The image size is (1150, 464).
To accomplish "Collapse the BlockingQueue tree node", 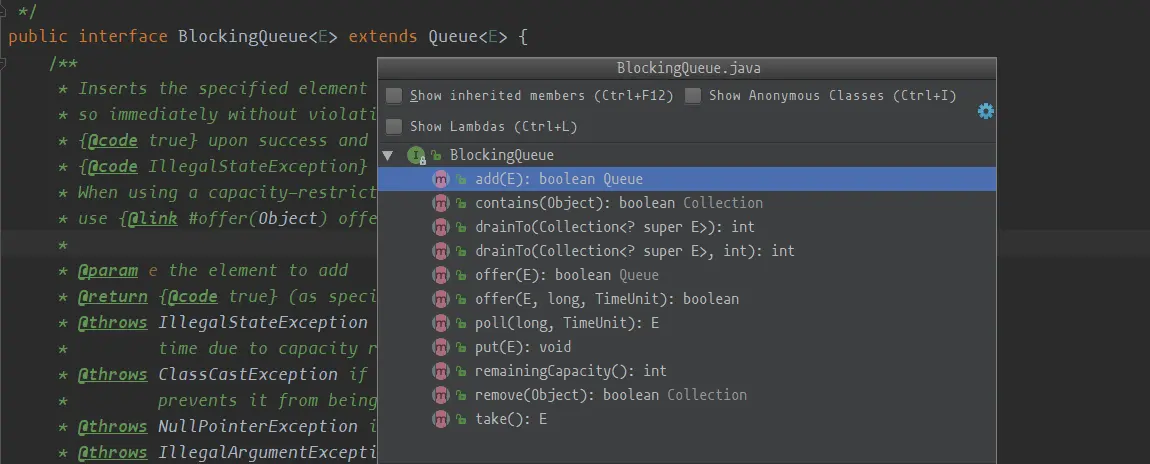I will (x=388, y=155).
